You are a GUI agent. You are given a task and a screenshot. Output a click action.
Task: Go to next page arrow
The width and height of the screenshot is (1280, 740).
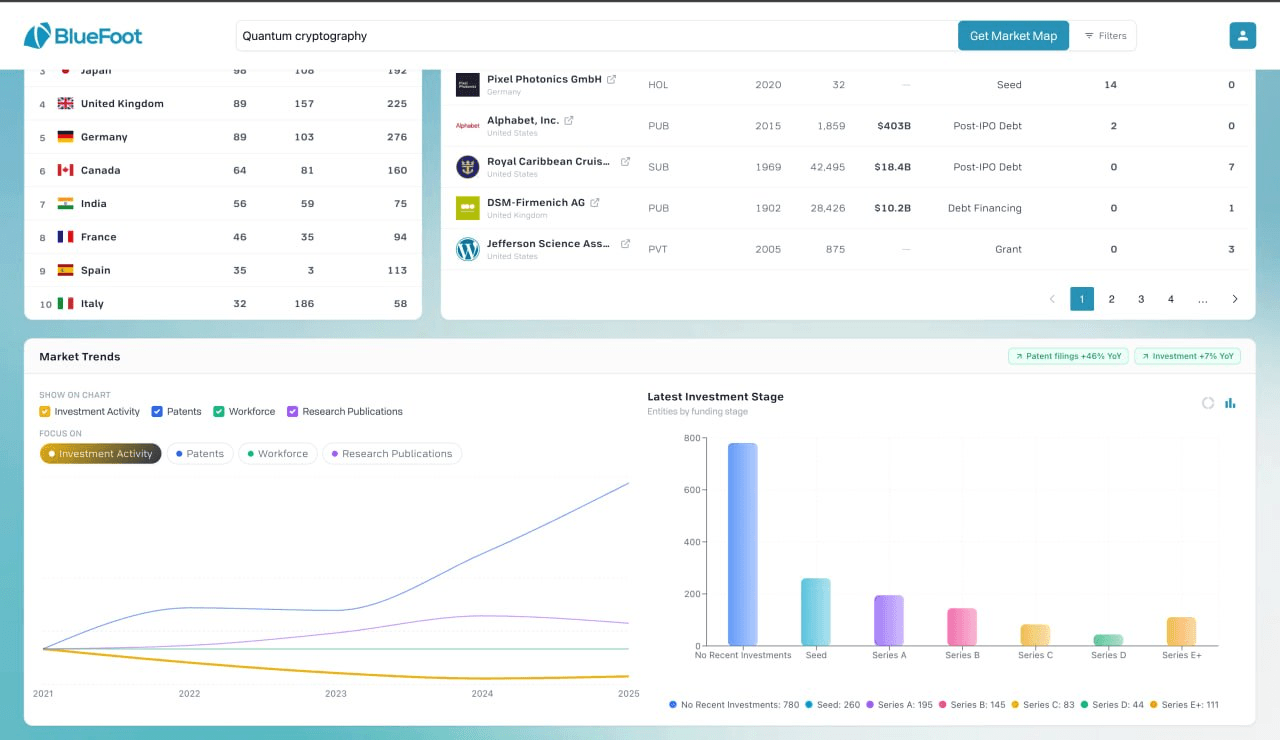pos(1235,299)
